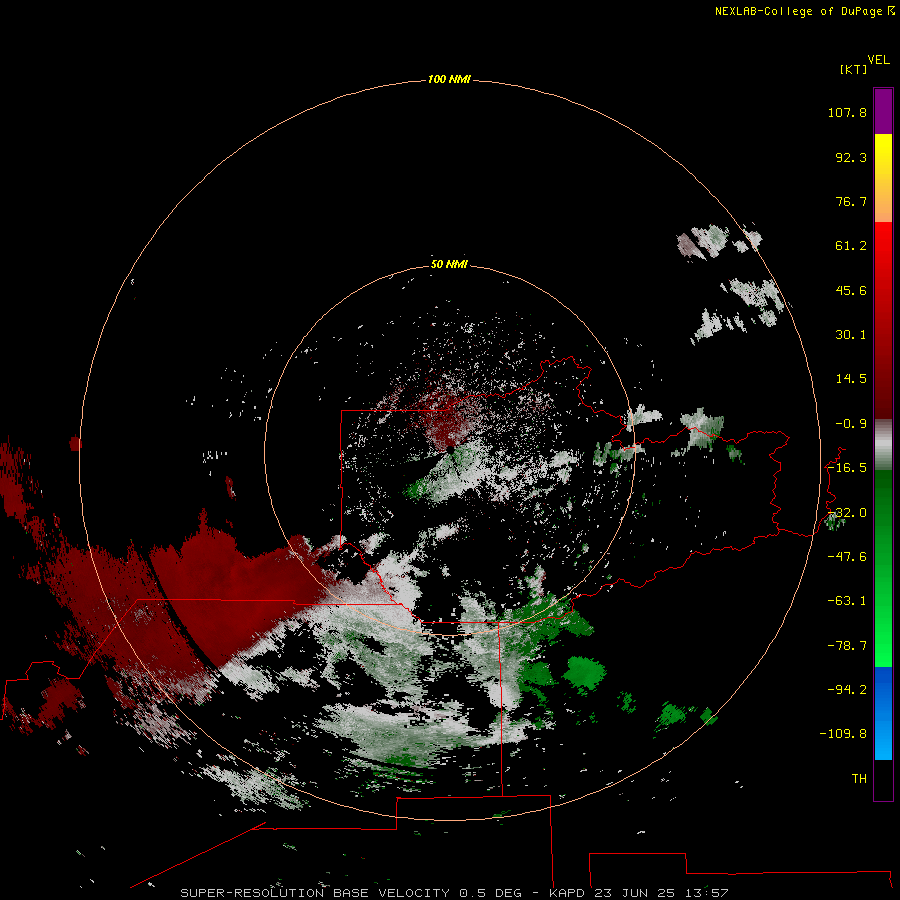Click the [KT] units label
The width and height of the screenshot is (900, 900).
[x=853, y=69]
